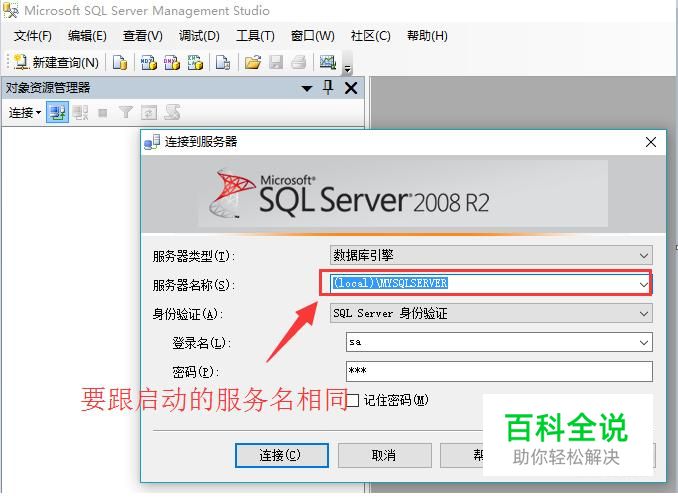
Task: Open the 身份验证 dropdown
Action: point(491,313)
